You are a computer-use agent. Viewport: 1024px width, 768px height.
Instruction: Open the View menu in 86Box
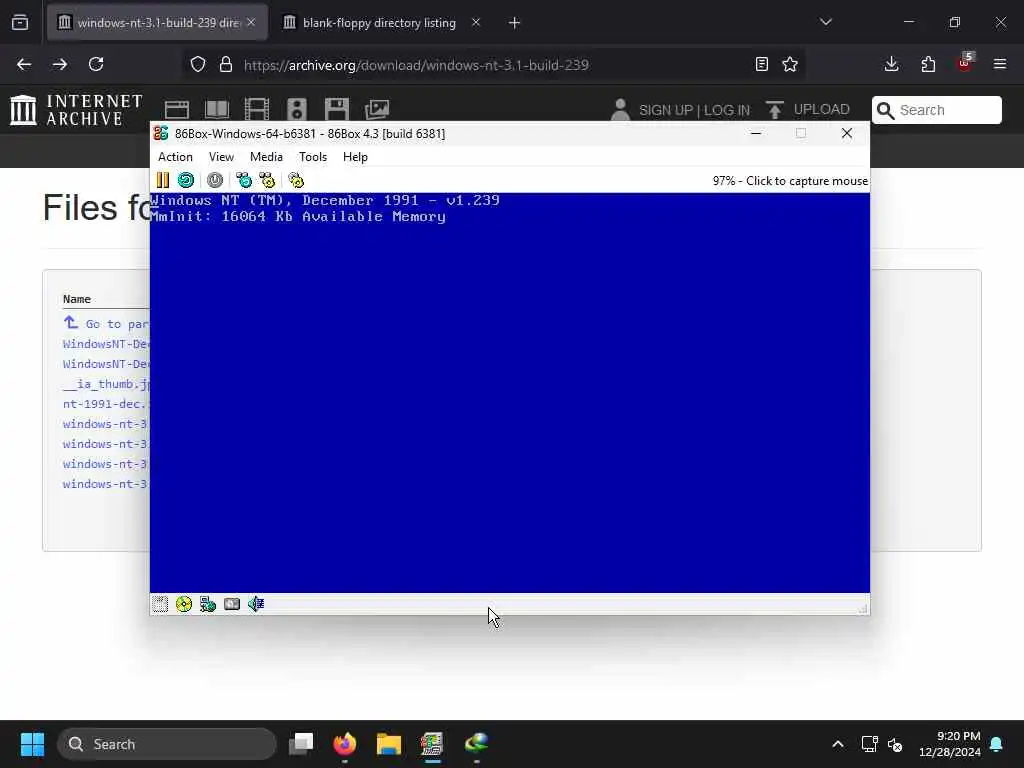[221, 157]
